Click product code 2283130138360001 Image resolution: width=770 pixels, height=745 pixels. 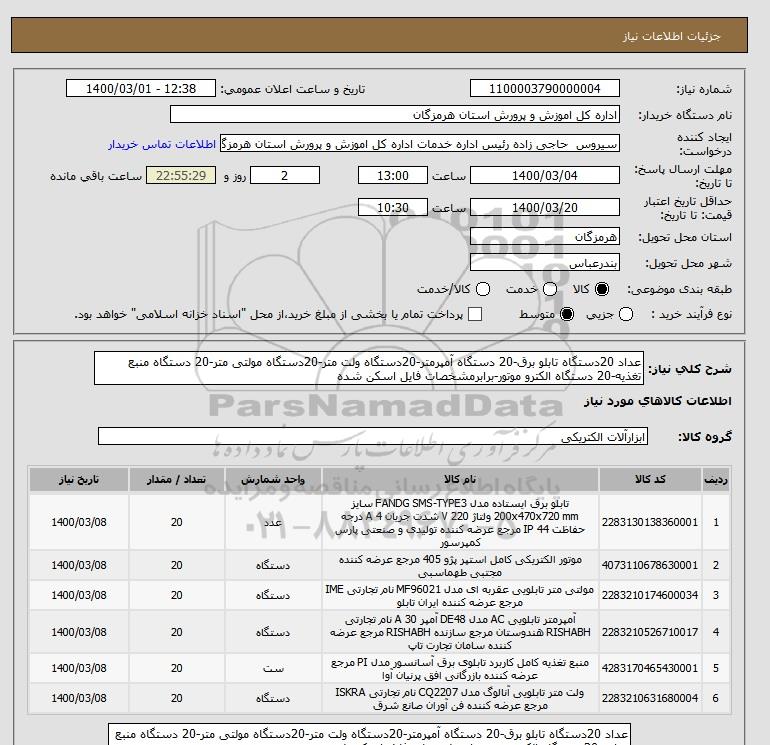[x=650, y=523]
